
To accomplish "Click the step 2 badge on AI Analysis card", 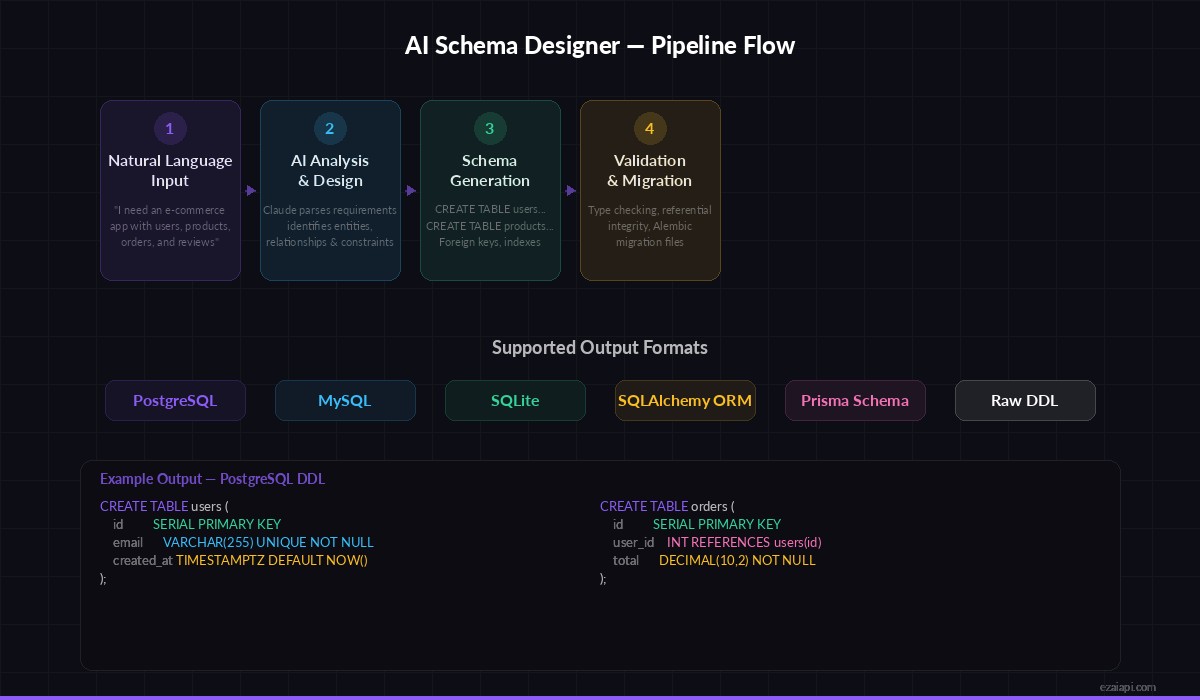I will point(330,128).
